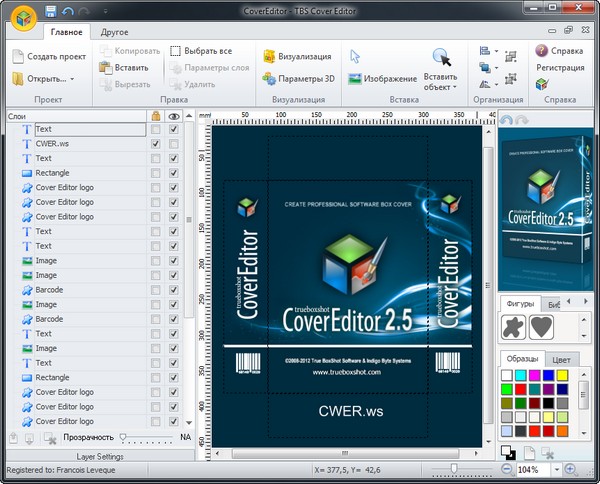Select the arrow pointer tool
Screen dimensions: 600x484
point(355,56)
